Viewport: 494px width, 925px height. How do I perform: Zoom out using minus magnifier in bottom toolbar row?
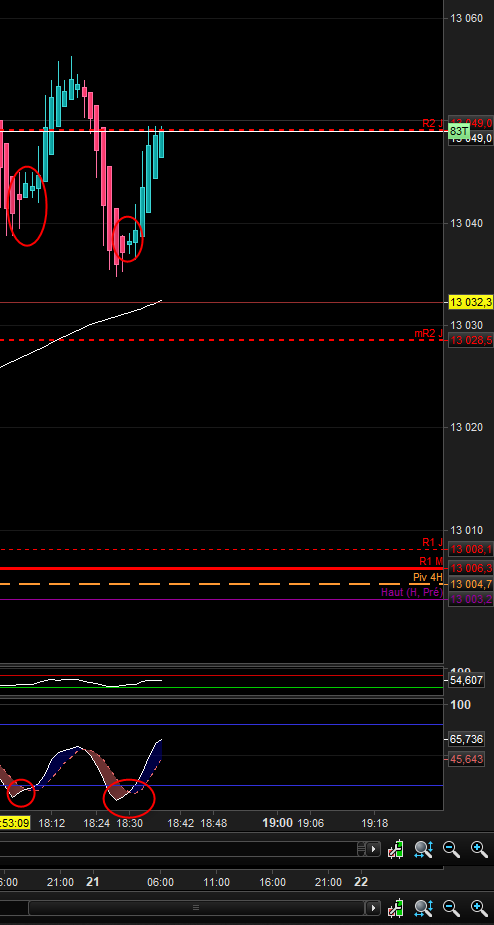(x=452, y=907)
